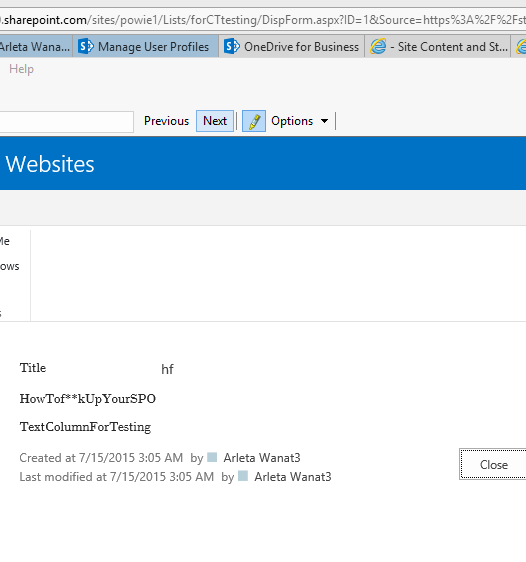
Task: Click SharePoint icon on Manage User Profiles tab
Action: coord(86,47)
